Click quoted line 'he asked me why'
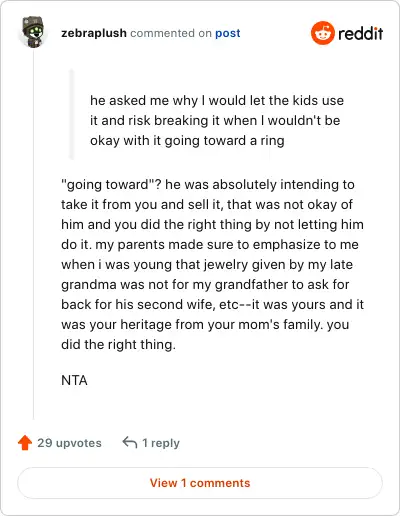Screen dimensions: 400x516 click(217, 100)
